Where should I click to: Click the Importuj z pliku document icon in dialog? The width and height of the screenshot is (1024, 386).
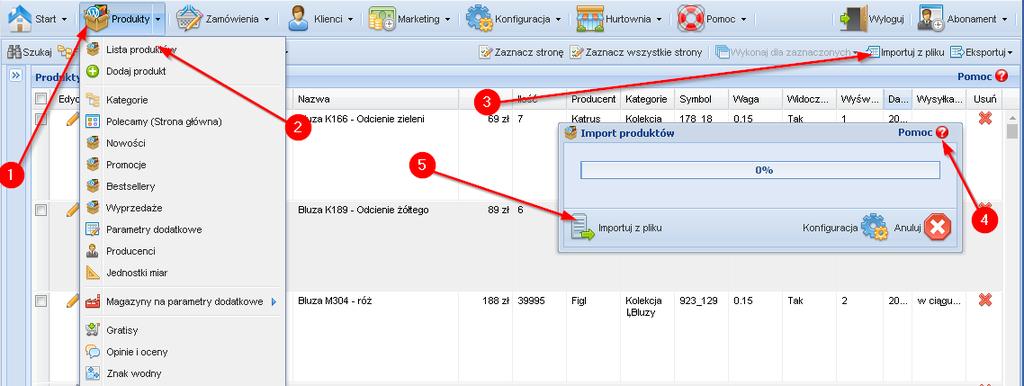coord(583,227)
